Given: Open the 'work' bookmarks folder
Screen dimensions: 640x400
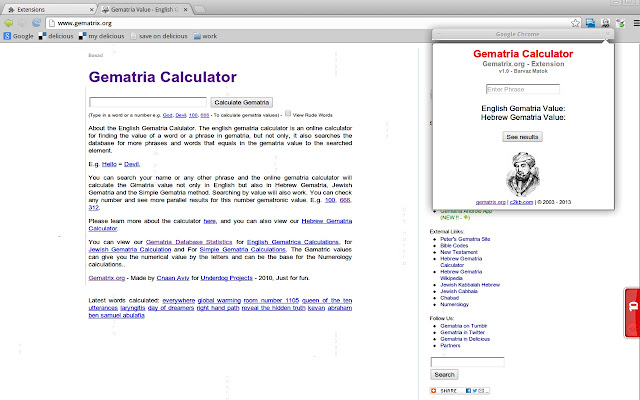Looking at the screenshot, I should 205,36.
